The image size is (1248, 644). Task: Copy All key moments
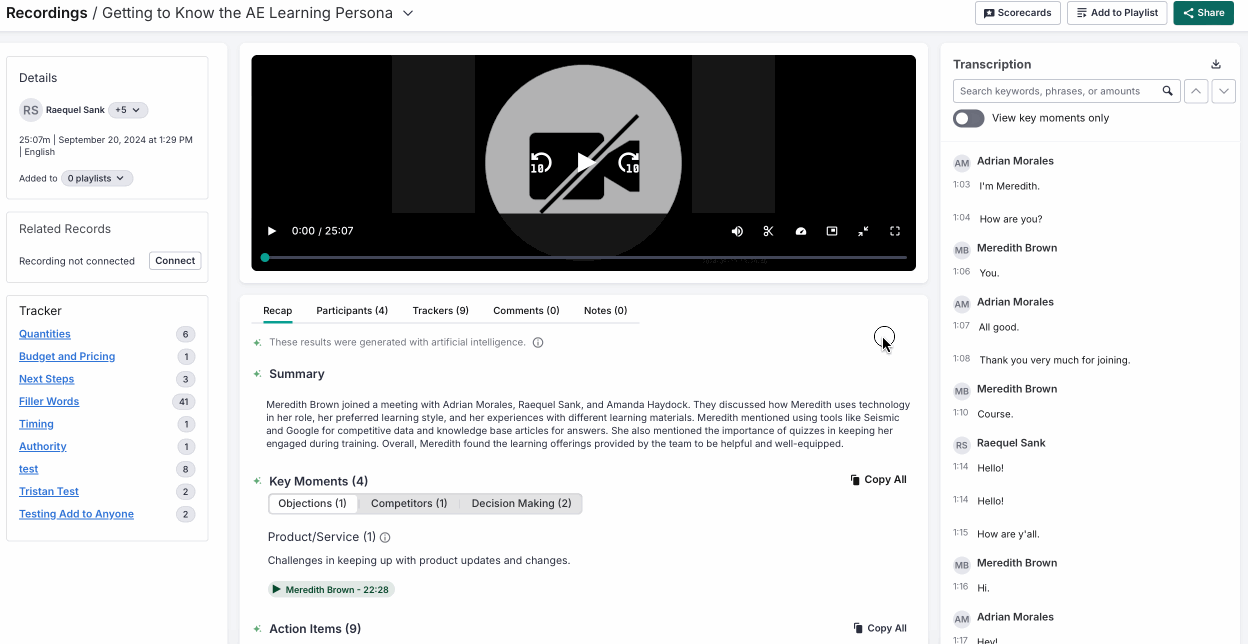coord(878,479)
